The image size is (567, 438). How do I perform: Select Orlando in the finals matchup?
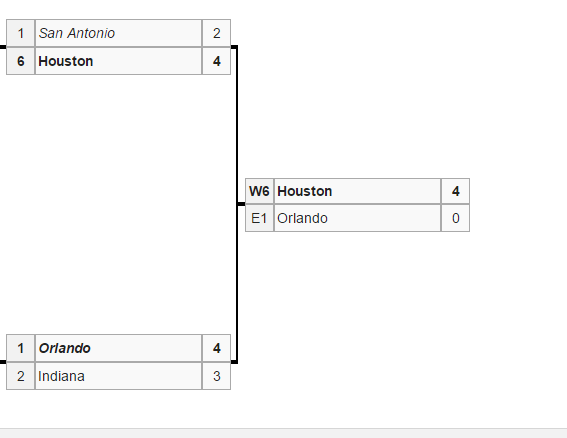pos(357,218)
